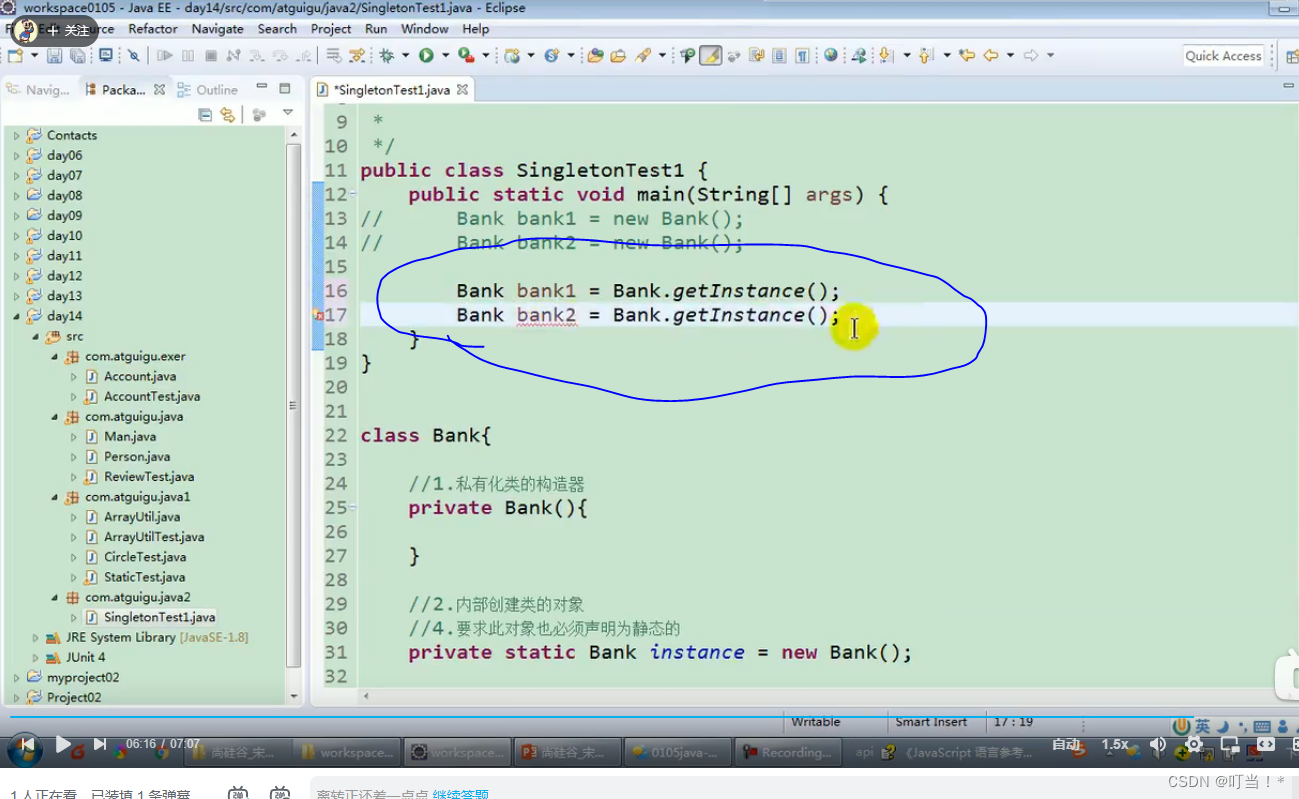Open Back history dropdown arrow
This screenshot has height=799, width=1299.
1010,56
